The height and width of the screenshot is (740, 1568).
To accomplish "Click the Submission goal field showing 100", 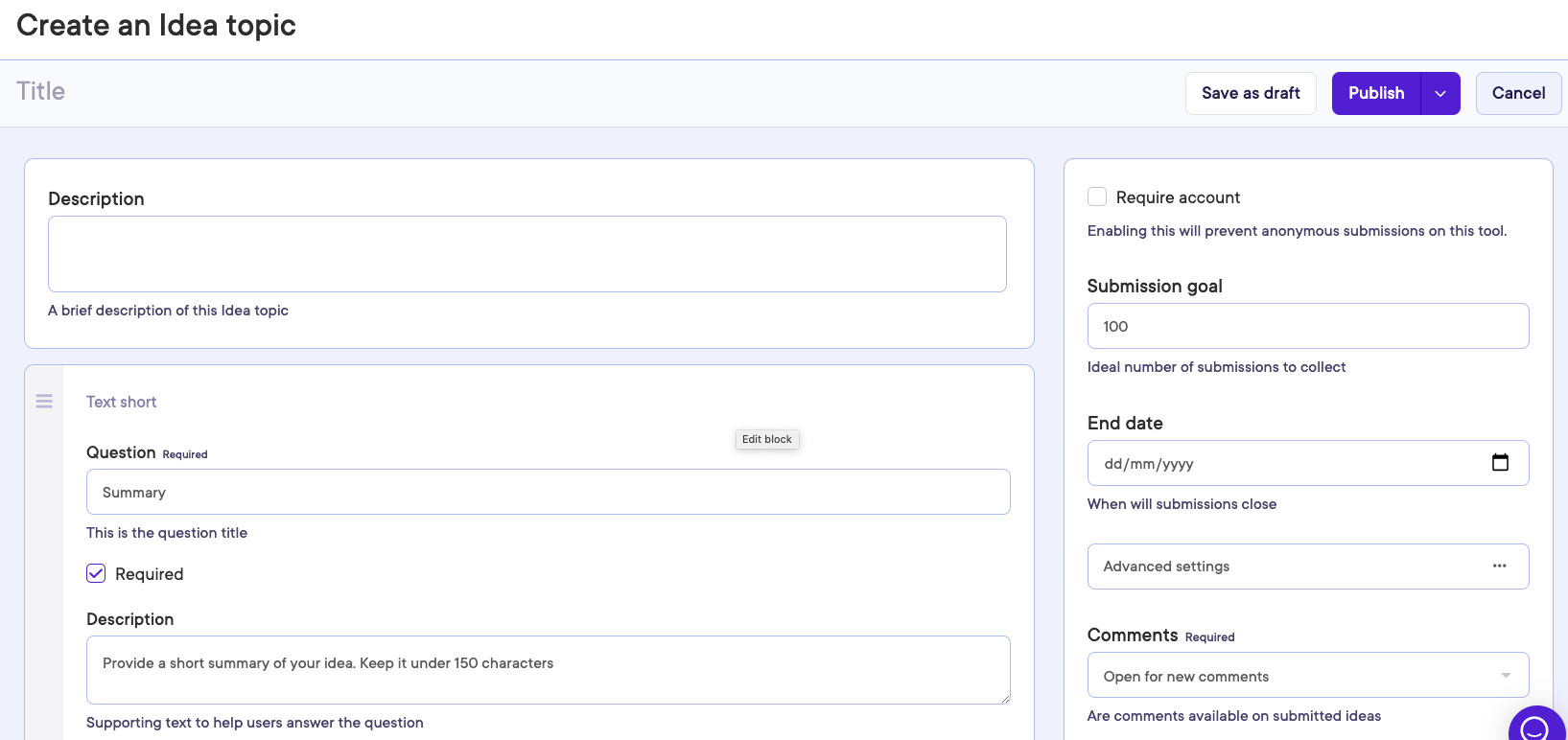I will click(1307, 327).
